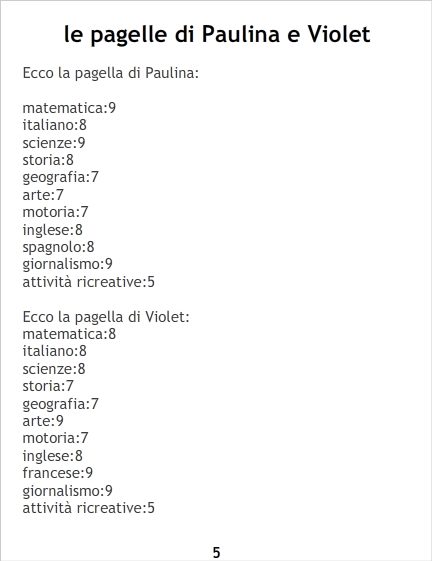
Task: Click Violet's 'scienze:8' grade line
Action: pyautogui.click(x=54, y=369)
